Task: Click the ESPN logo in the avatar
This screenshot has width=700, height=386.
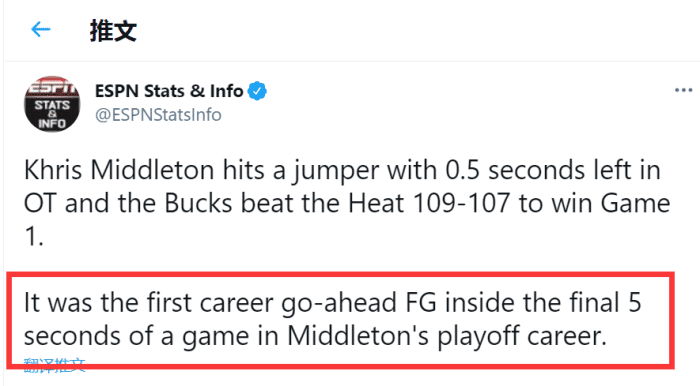Action: pos(51,87)
